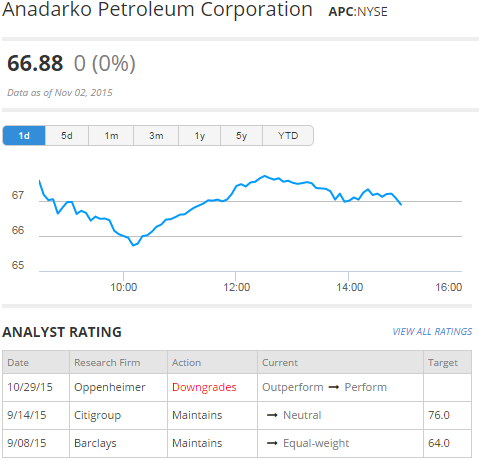Click the 16:00 time axis label
Image resolution: width=479 pixels, height=464 pixels.
(449, 287)
